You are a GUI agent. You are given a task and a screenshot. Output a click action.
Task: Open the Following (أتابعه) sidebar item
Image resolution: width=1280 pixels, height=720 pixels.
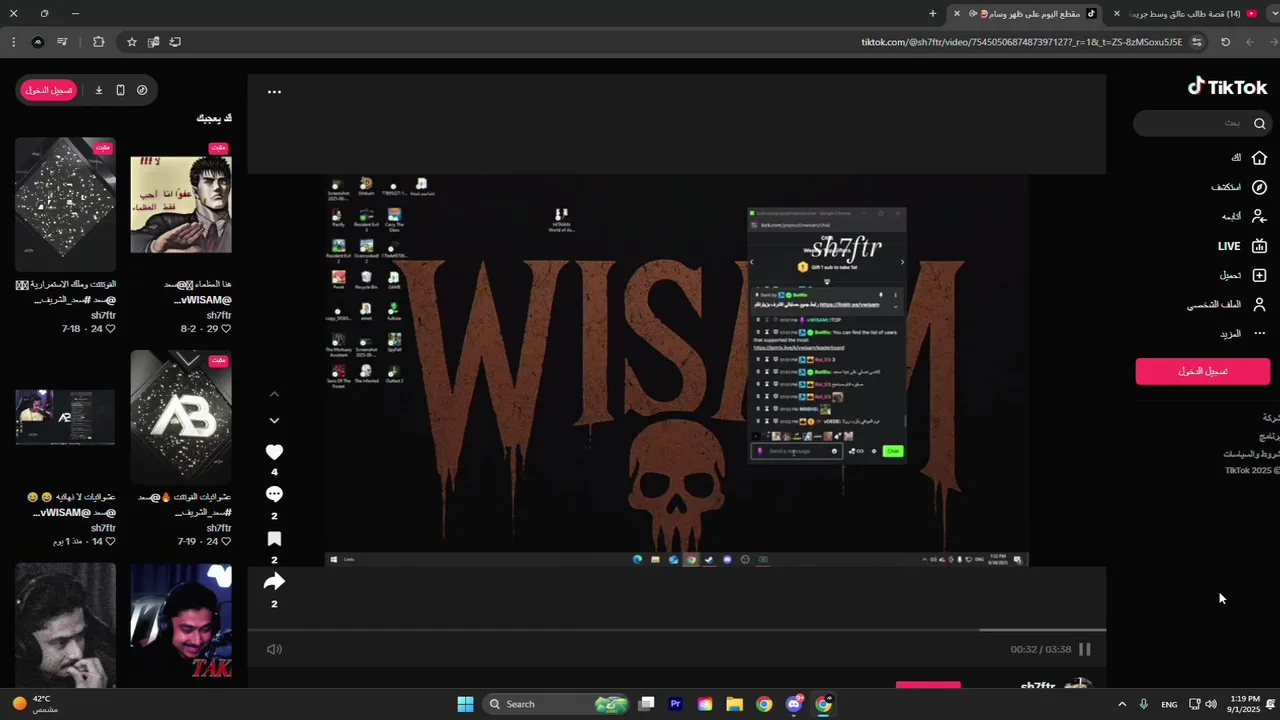1244,216
